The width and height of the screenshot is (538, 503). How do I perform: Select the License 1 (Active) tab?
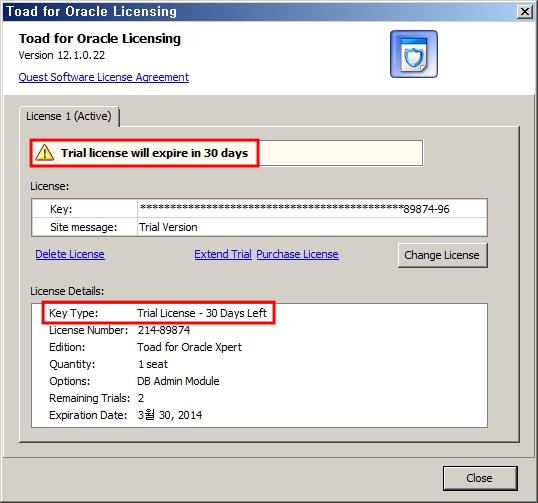[69, 116]
